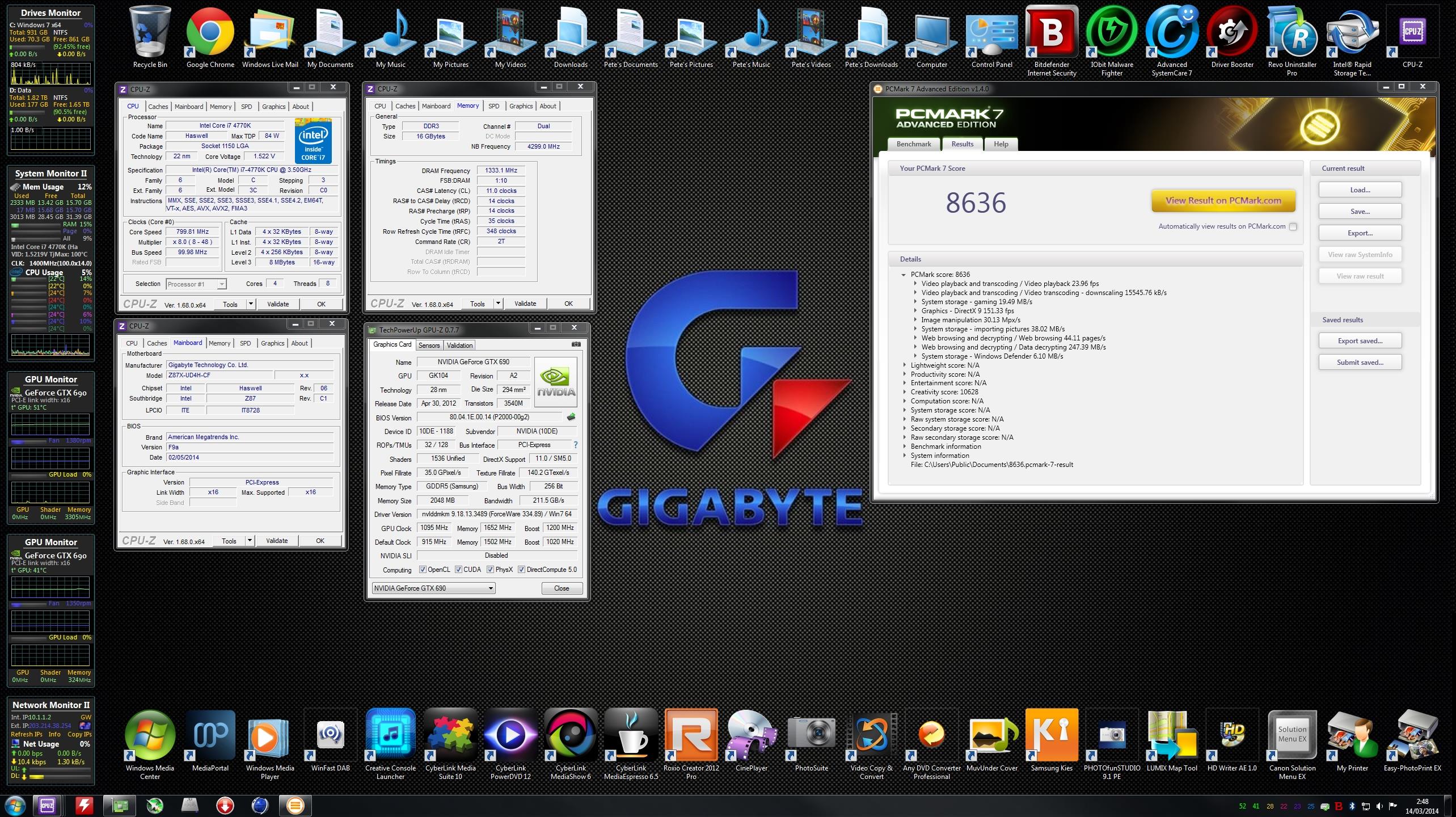Screen dimensions: 1456x817
Task: Toggle the CUDA checkbox in GPU-Z
Action: (458, 570)
